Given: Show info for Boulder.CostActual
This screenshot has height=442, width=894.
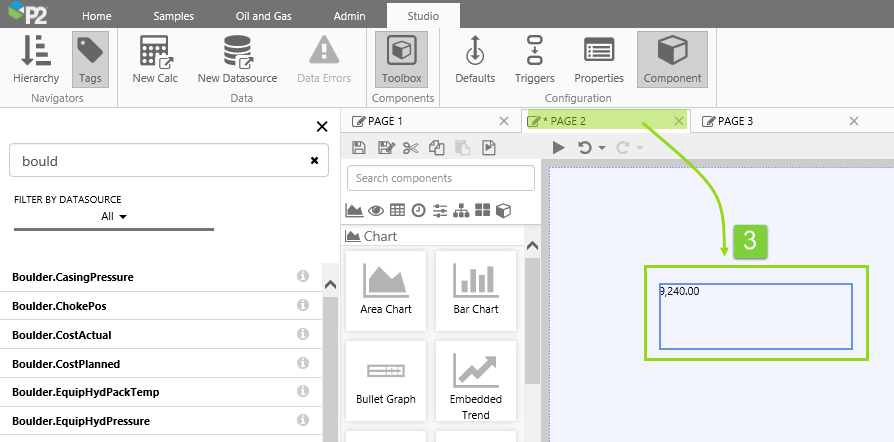Looking at the screenshot, I should 303,334.
